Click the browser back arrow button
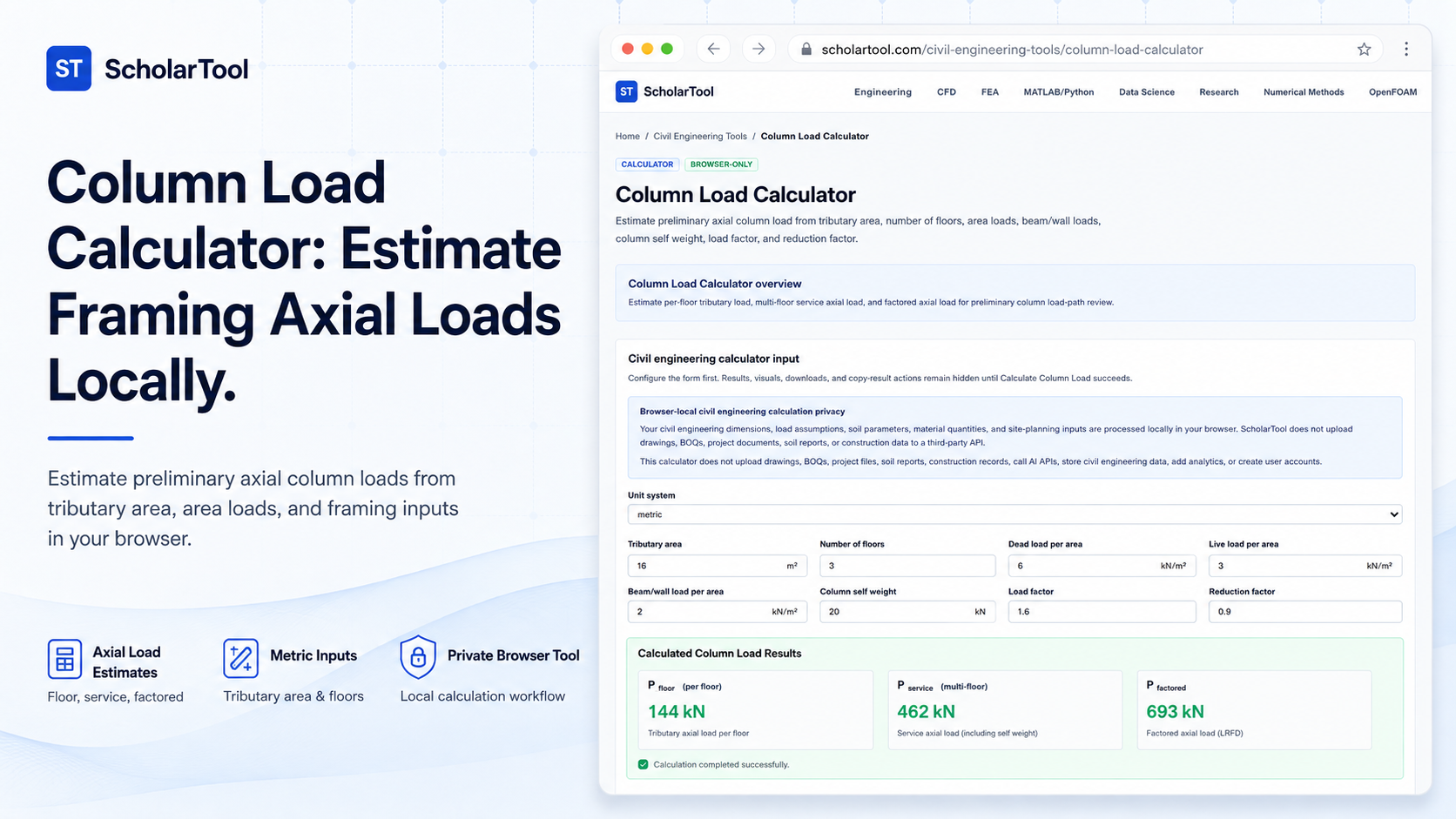This screenshot has height=819, width=1456. click(x=713, y=49)
